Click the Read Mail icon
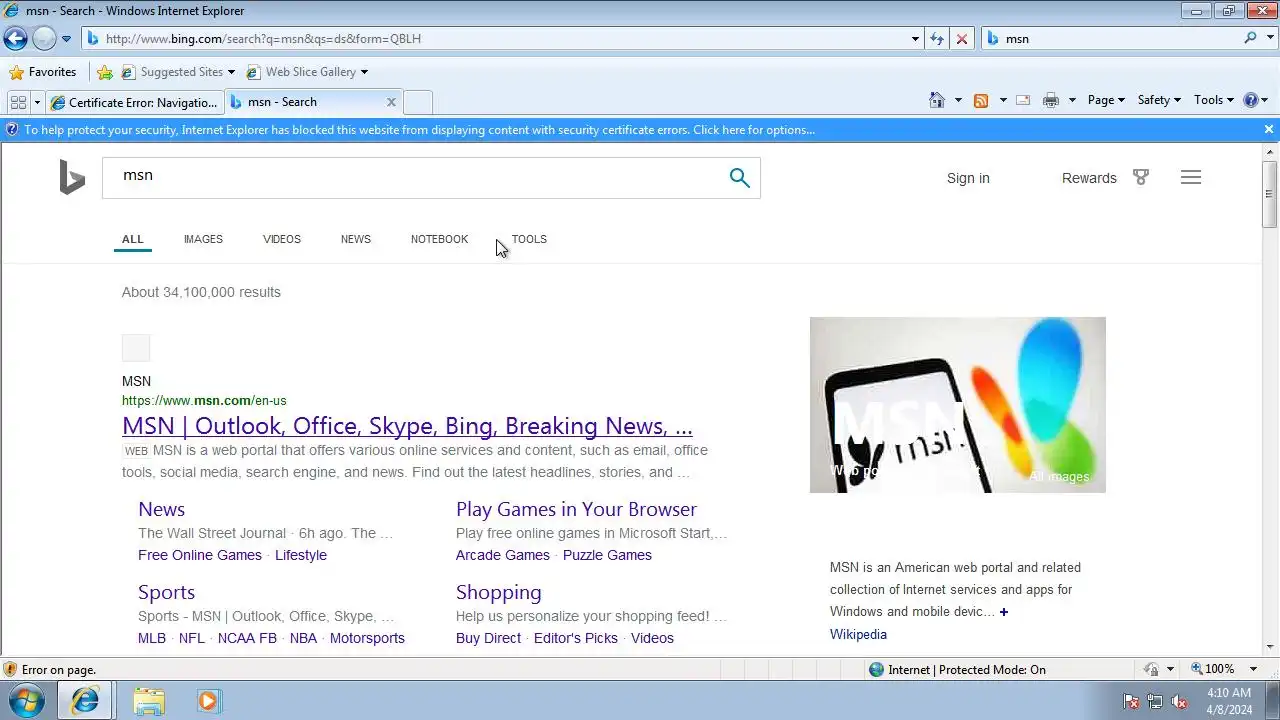This screenshot has width=1280, height=720. tap(1023, 100)
